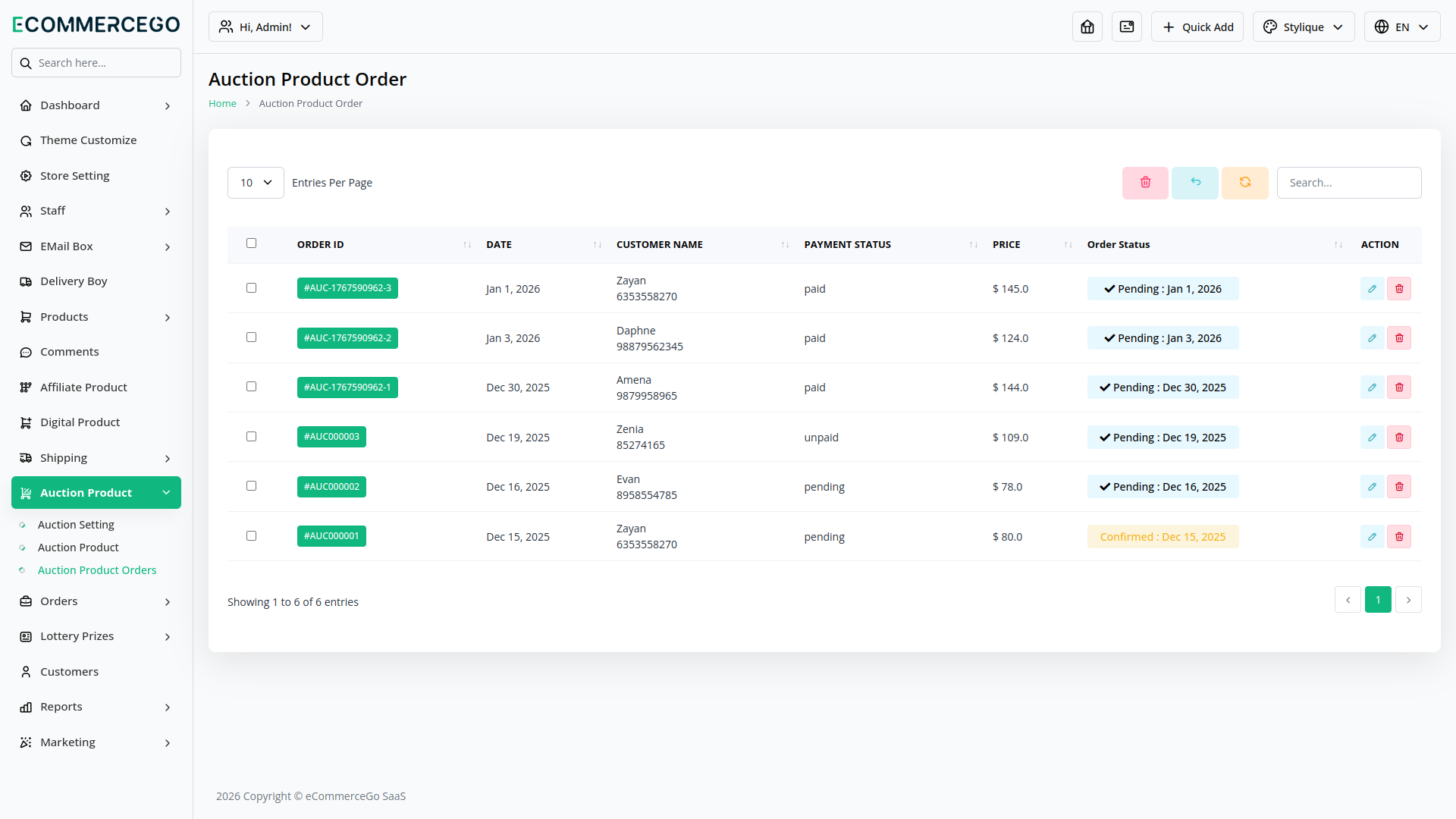The image size is (1456, 819).
Task: Open the POS card icon beside home
Action: 1127,27
